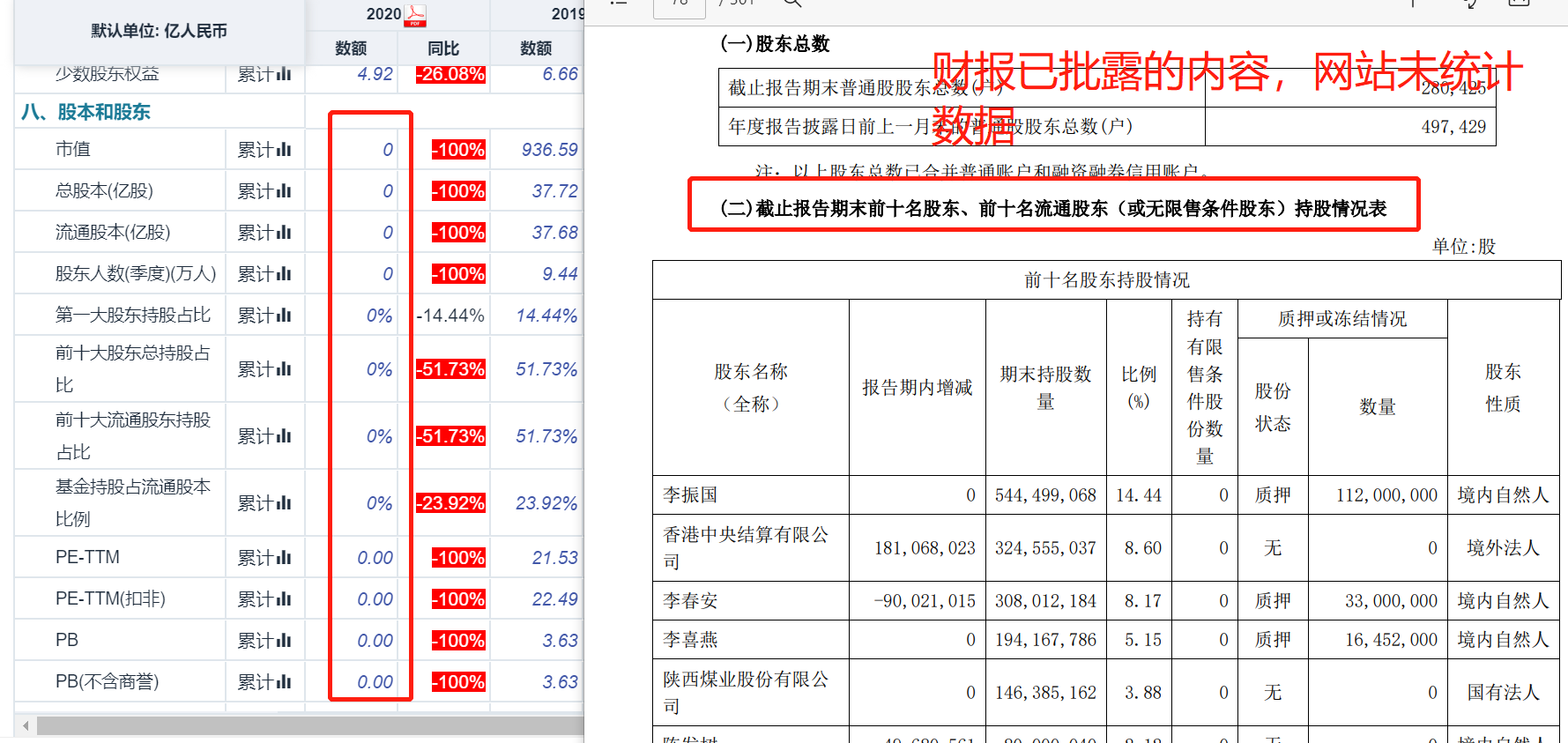Click the 2019 市值 value 936.59

tap(549, 150)
